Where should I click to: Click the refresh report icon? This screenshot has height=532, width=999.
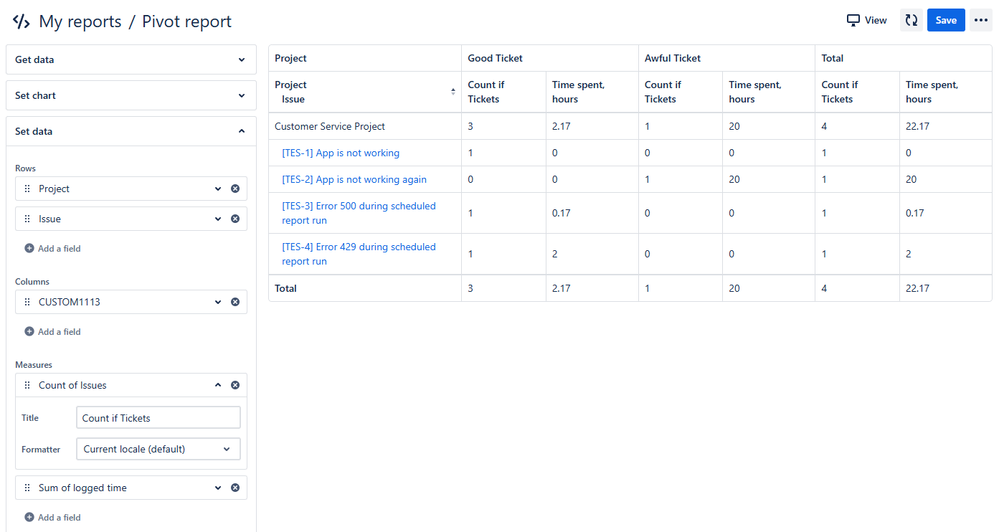click(911, 20)
